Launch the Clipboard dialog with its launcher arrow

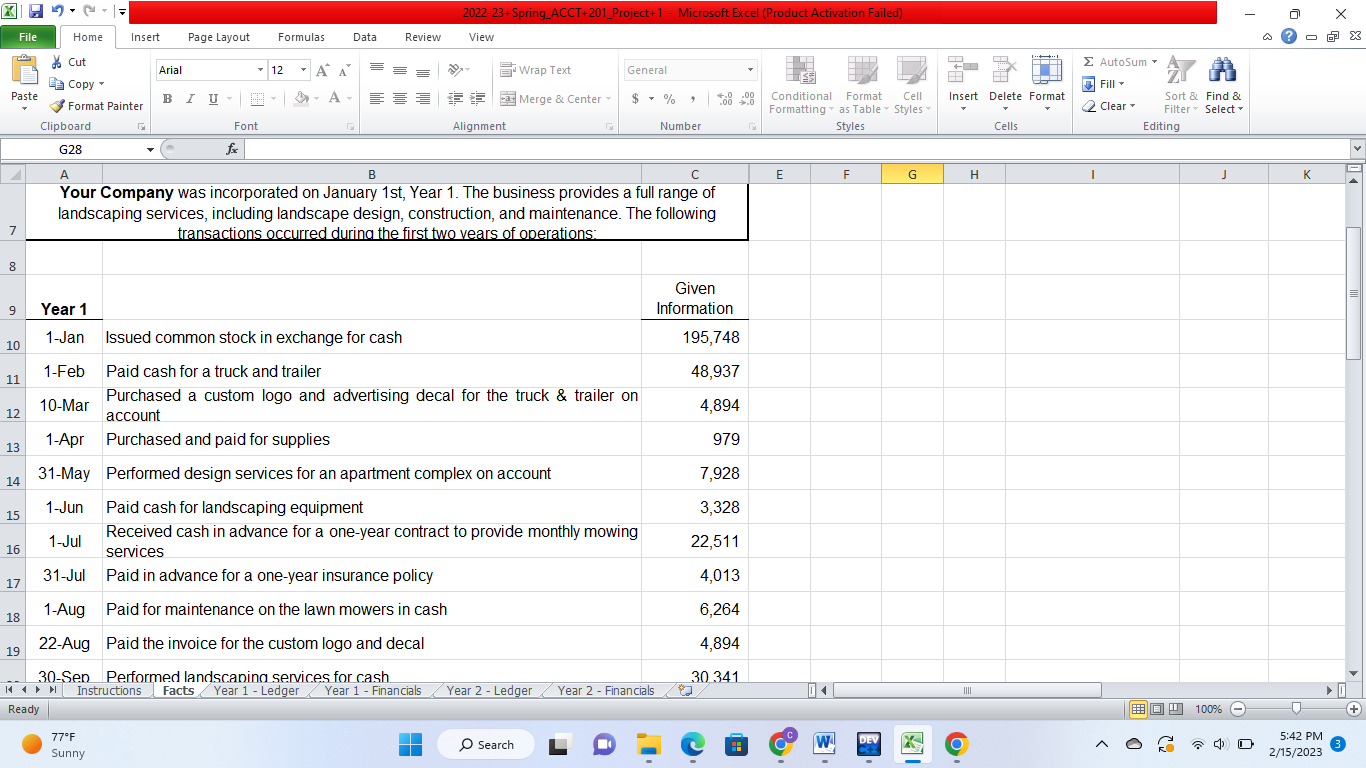[x=142, y=126]
